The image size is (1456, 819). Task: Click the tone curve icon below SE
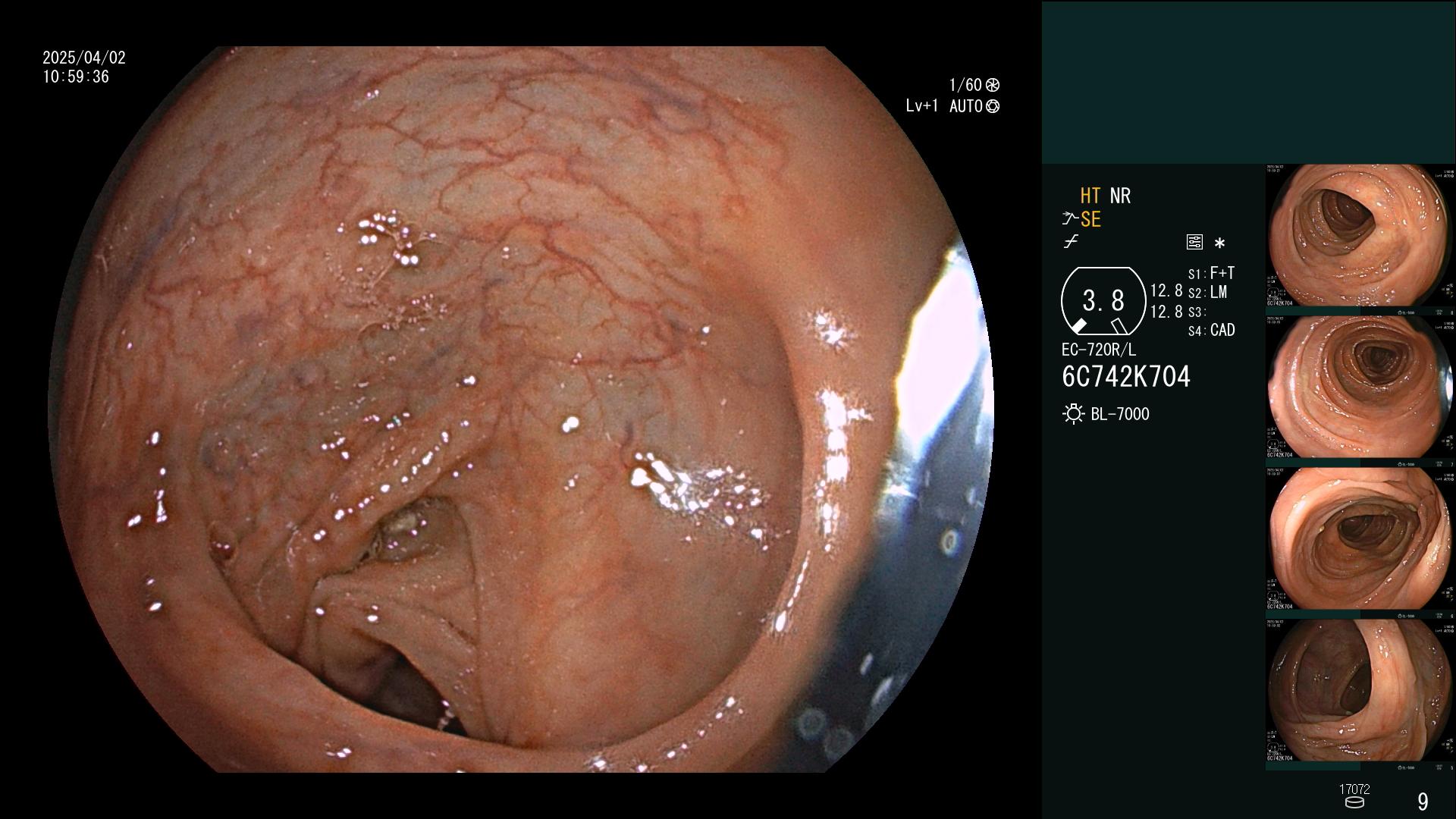1071,242
